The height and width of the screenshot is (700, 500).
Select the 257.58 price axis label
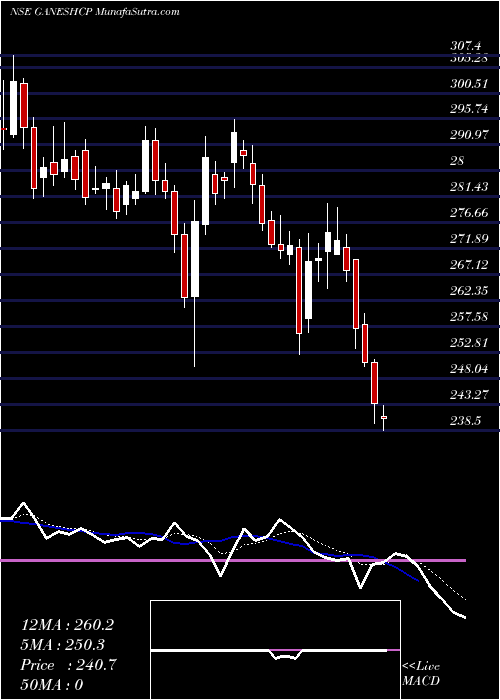[x=471, y=317]
